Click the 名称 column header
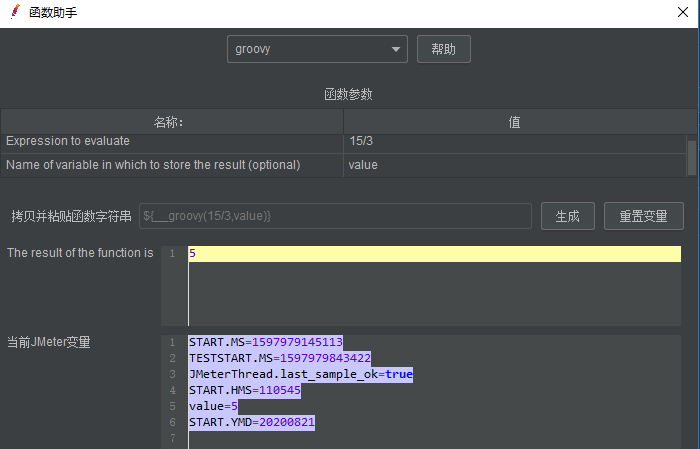Image resolution: width=700 pixels, height=449 pixels. 172,122
